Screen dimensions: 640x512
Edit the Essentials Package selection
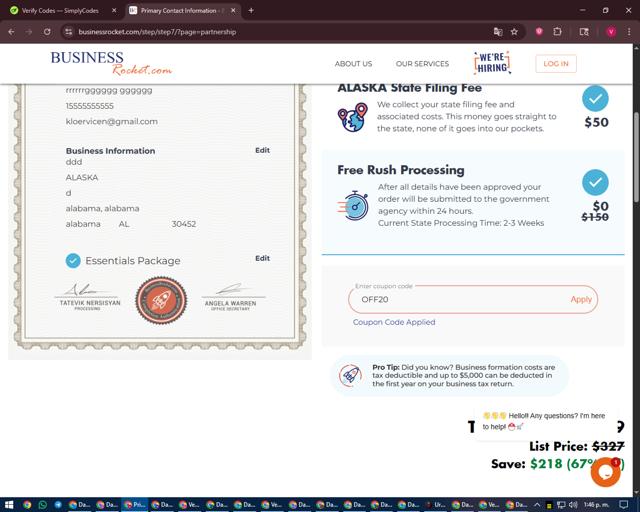[x=262, y=258]
